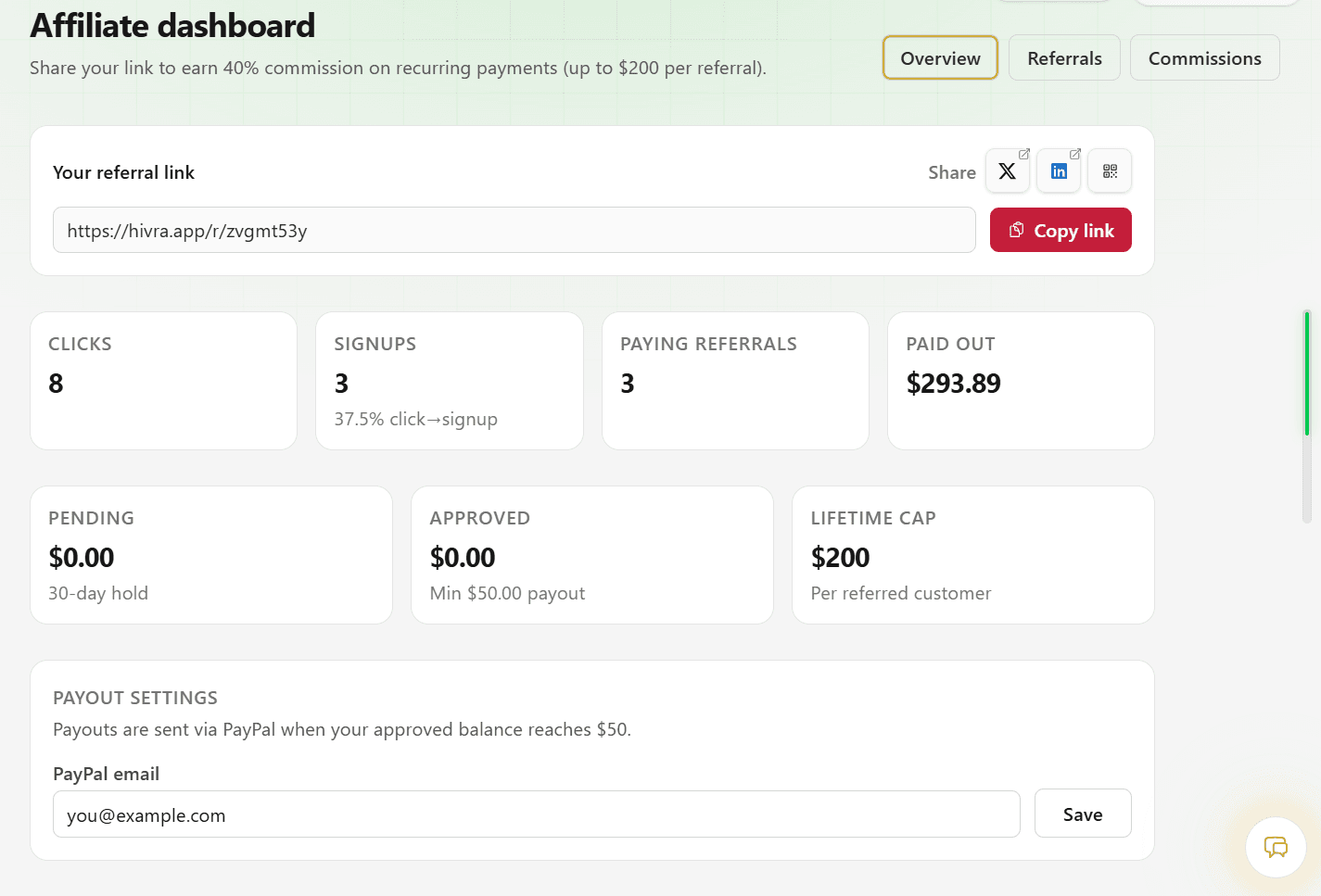This screenshot has height=896, width=1321.
Task: Open the Referrals tab
Action: coord(1064,57)
